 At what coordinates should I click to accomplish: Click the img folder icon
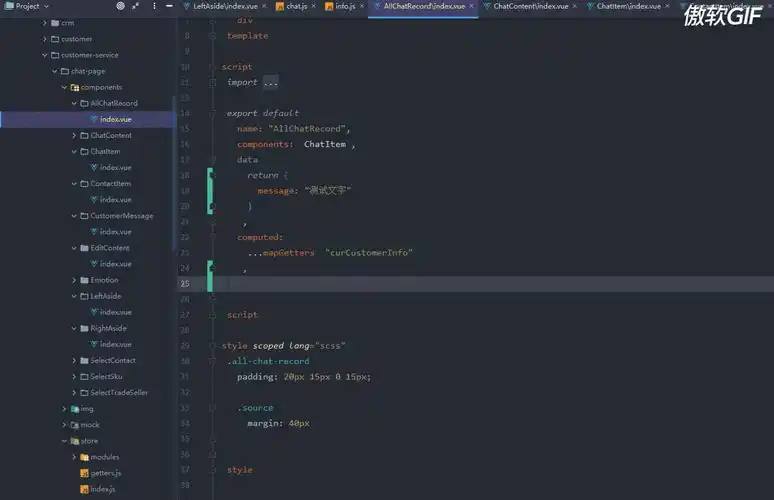pyautogui.click(x=74, y=408)
